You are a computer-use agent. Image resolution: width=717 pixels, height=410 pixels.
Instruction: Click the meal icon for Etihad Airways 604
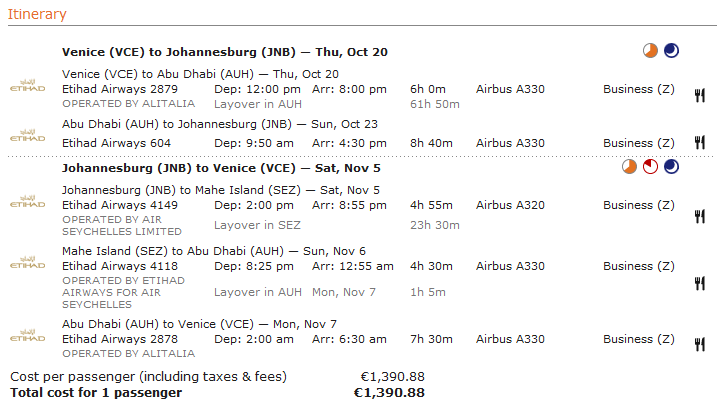pyautogui.click(x=700, y=143)
